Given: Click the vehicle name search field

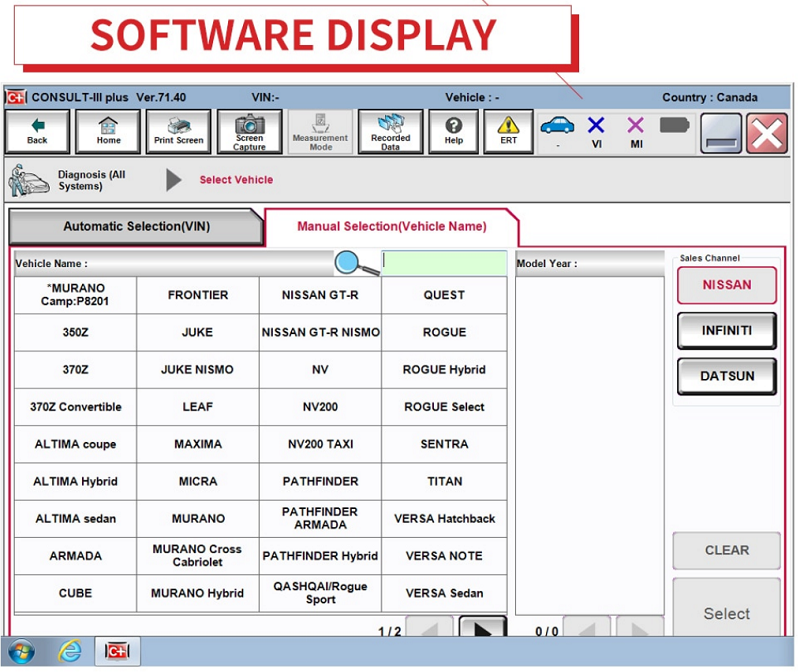Looking at the screenshot, I should point(444,263).
